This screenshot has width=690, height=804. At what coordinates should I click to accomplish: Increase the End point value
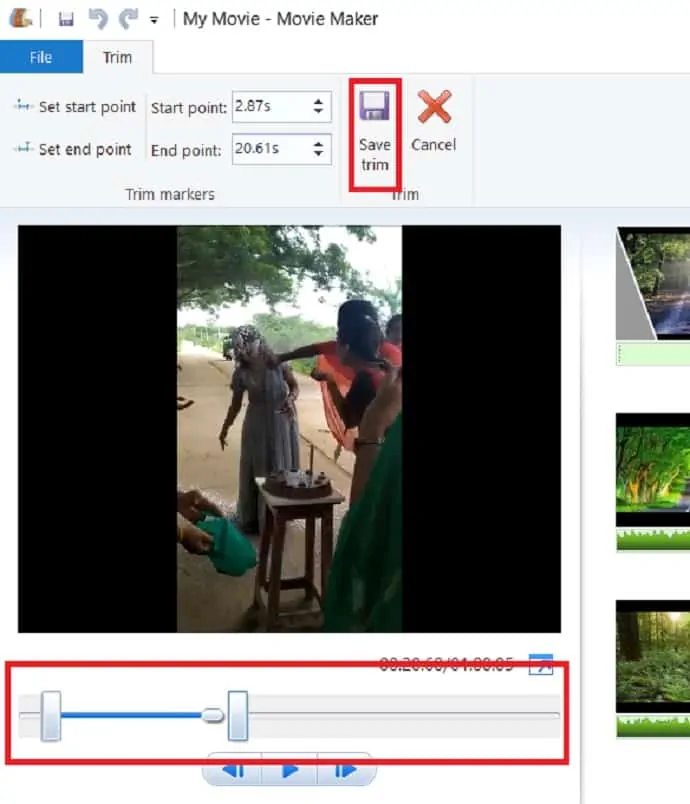coord(318,144)
